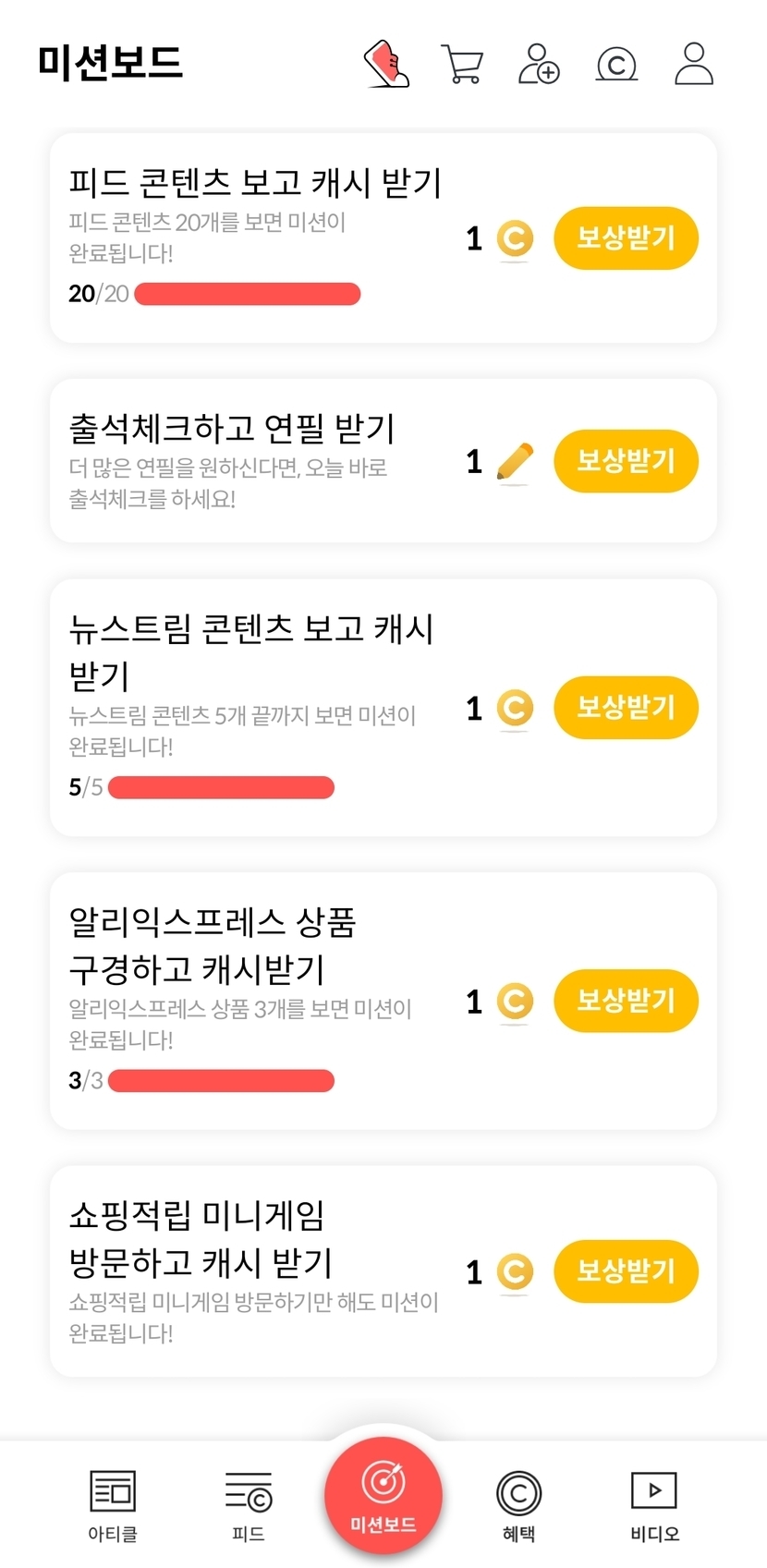Switch to the 비디오 tab
The height and width of the screenshot is (1568, 767).
pos(654,1506)
